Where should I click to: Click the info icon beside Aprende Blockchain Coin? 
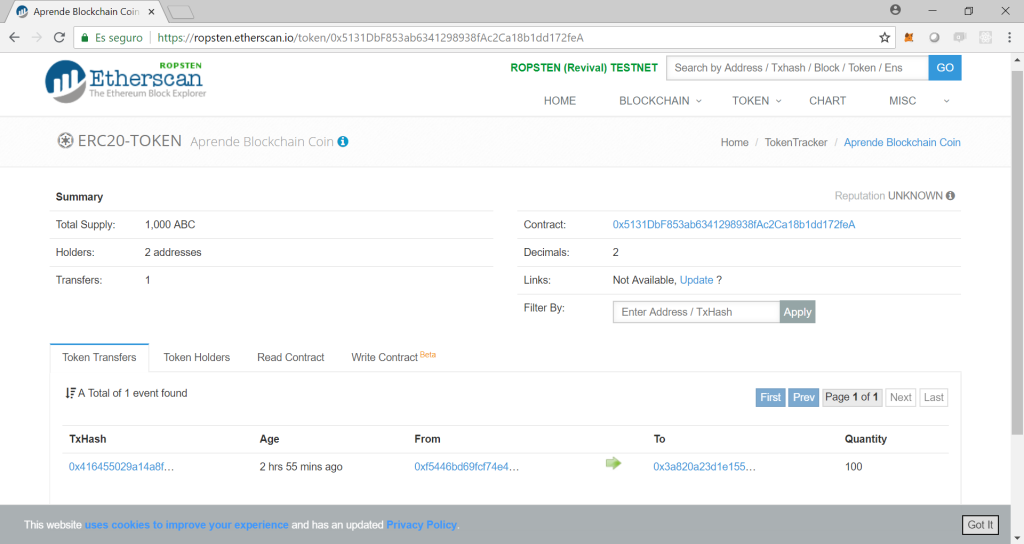pyautogui.click(x=343, y=142)
